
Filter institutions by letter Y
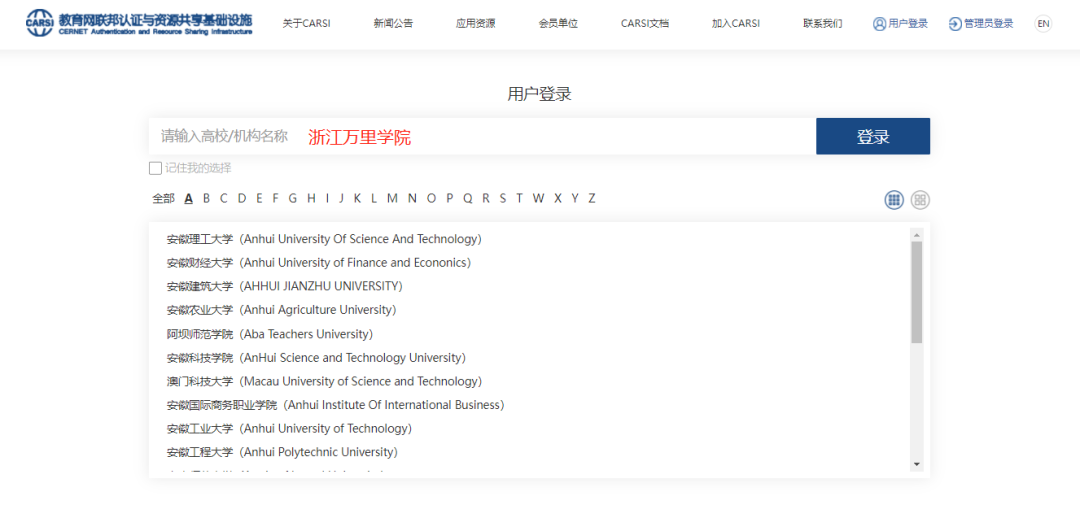click(x=574, y=198)
